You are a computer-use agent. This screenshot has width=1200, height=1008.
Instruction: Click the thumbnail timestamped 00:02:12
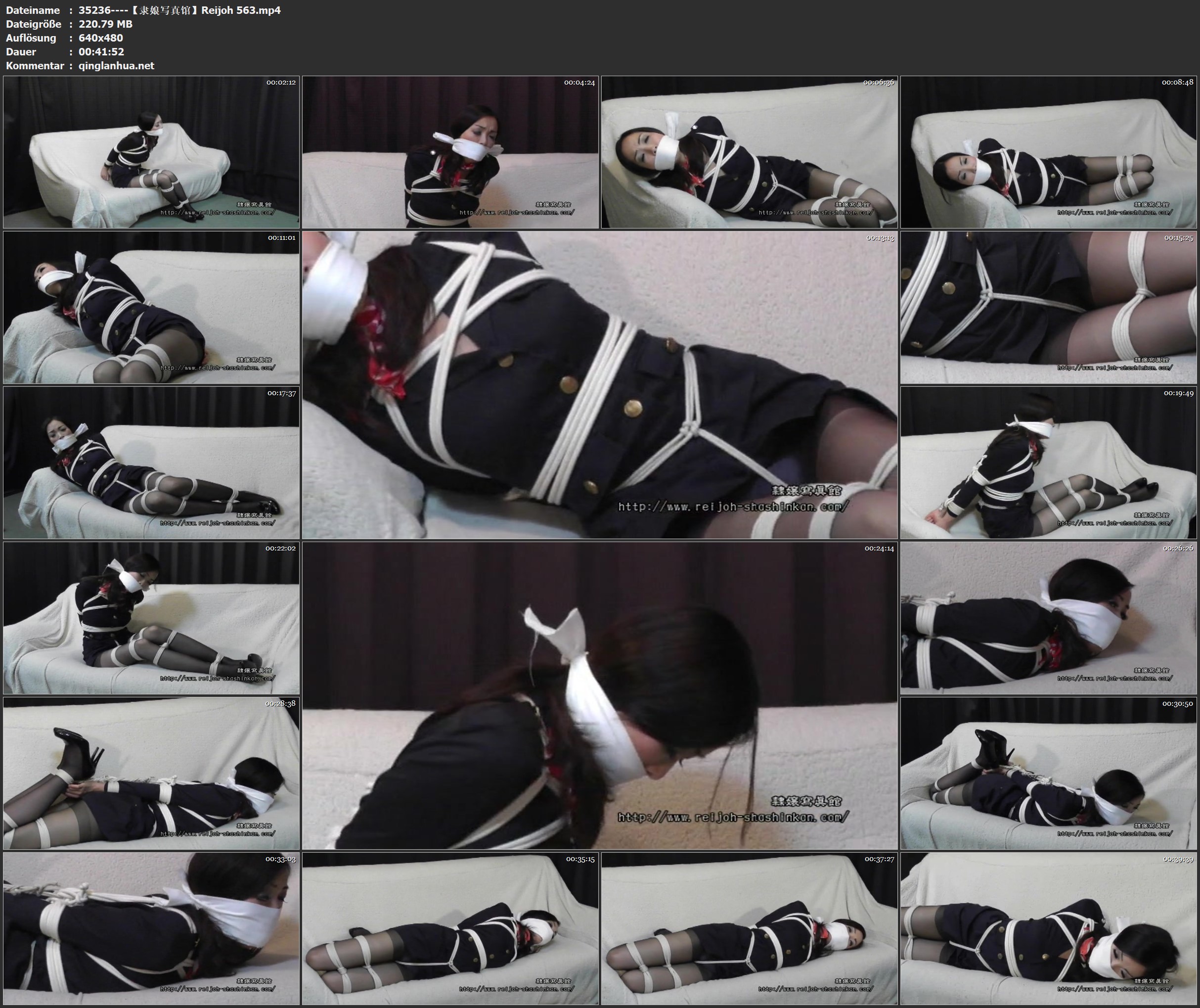(151, 152)
